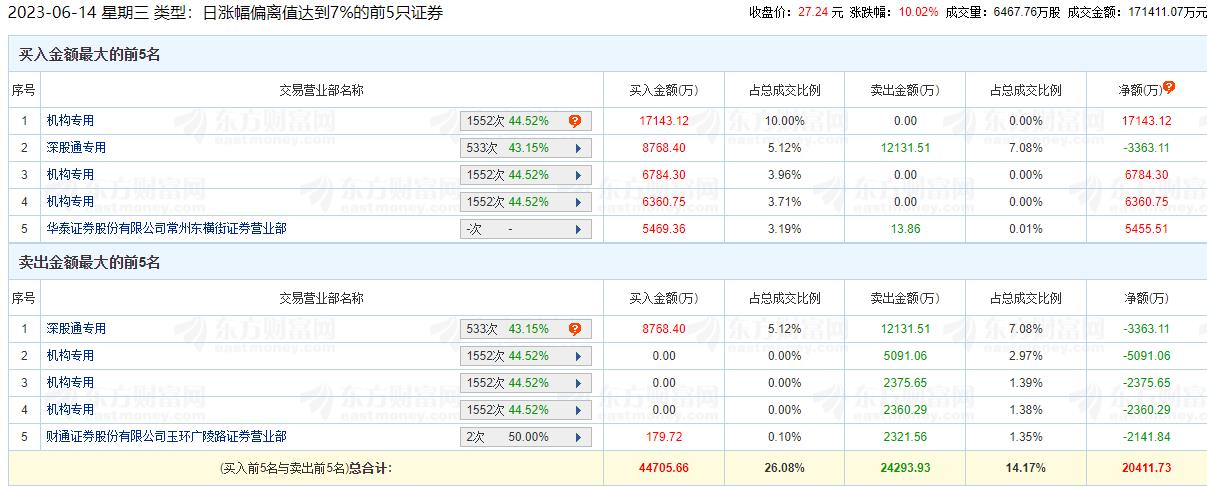Click the question mark beside 净额(万) header
The image size is (1207, 487).
click(x=1169, y=88)
